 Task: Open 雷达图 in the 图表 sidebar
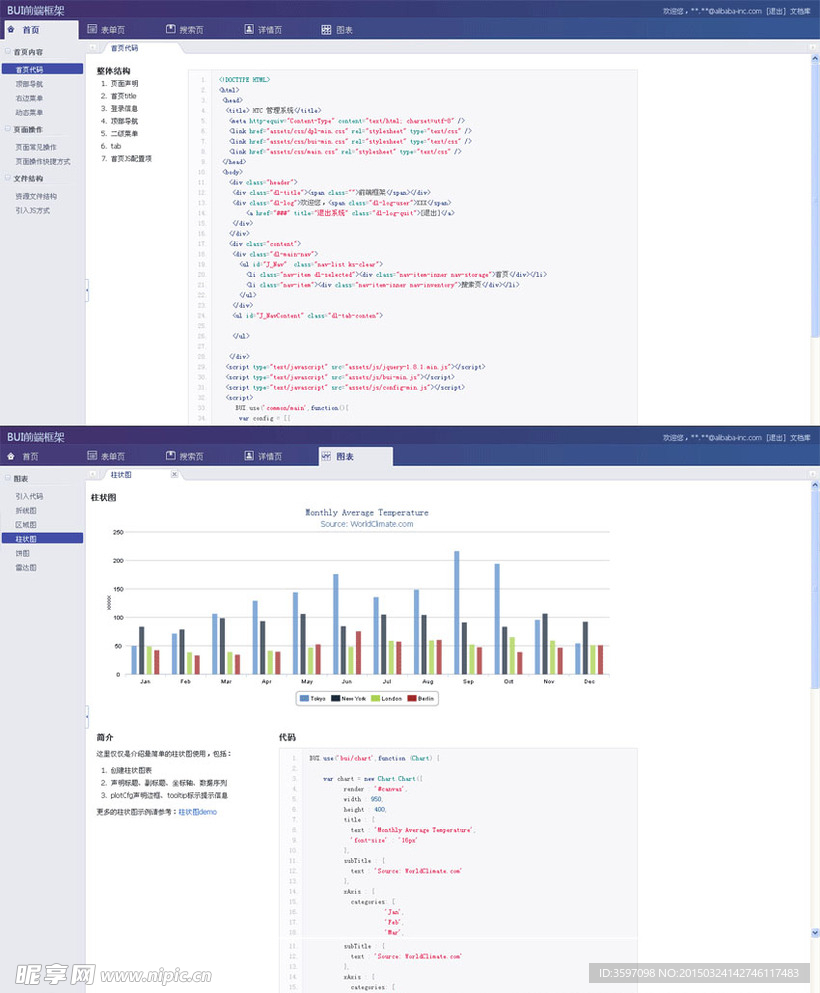(26, 567)
